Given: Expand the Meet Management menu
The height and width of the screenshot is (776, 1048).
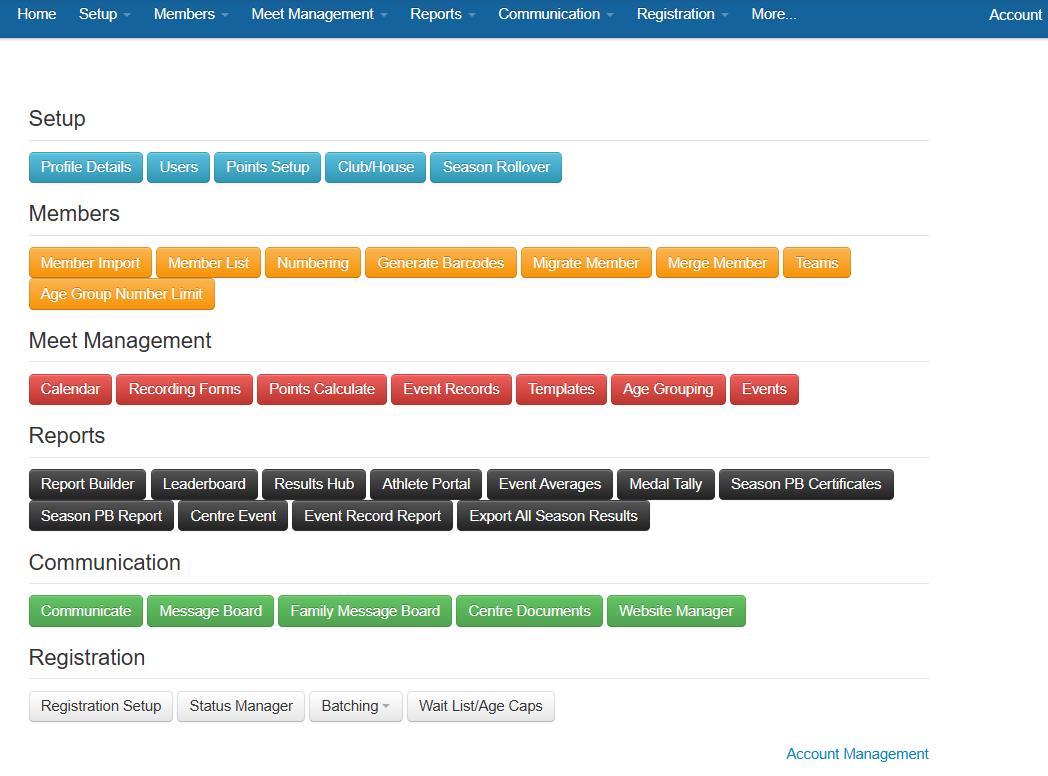Looking at the screenshot, I should 317,14.
